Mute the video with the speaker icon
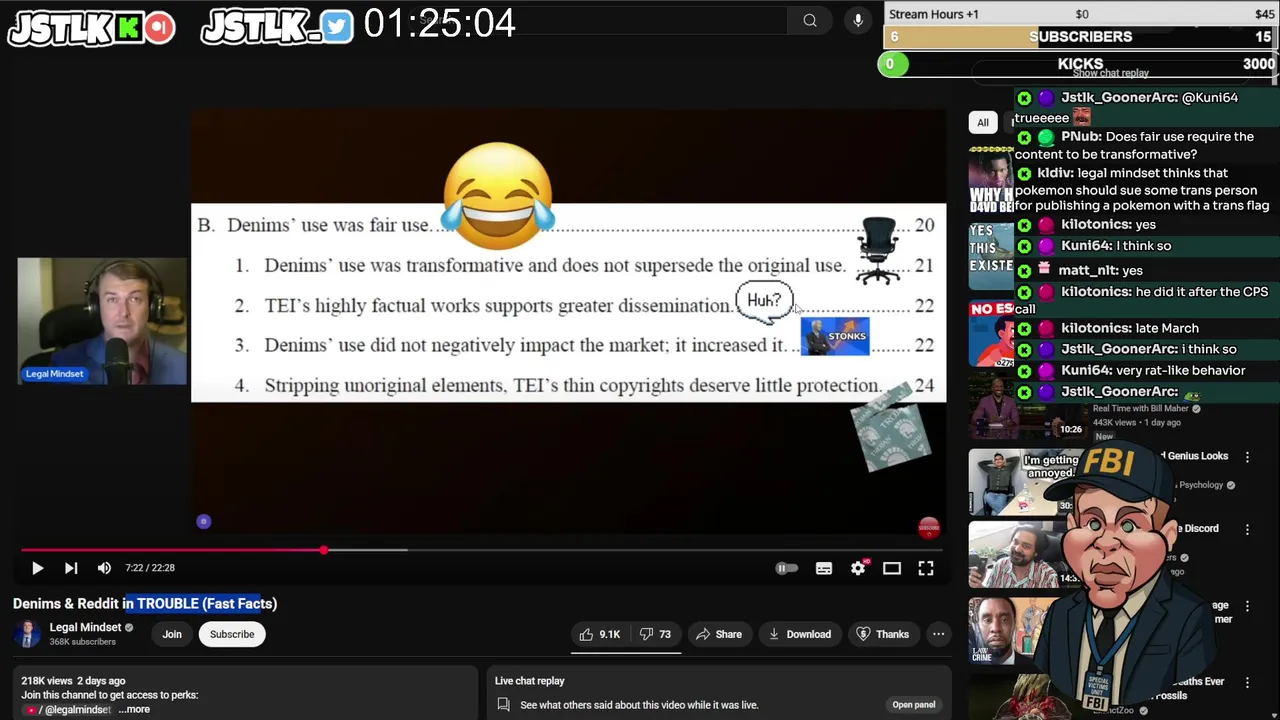Screen dimensions: 1280x720 104,568
